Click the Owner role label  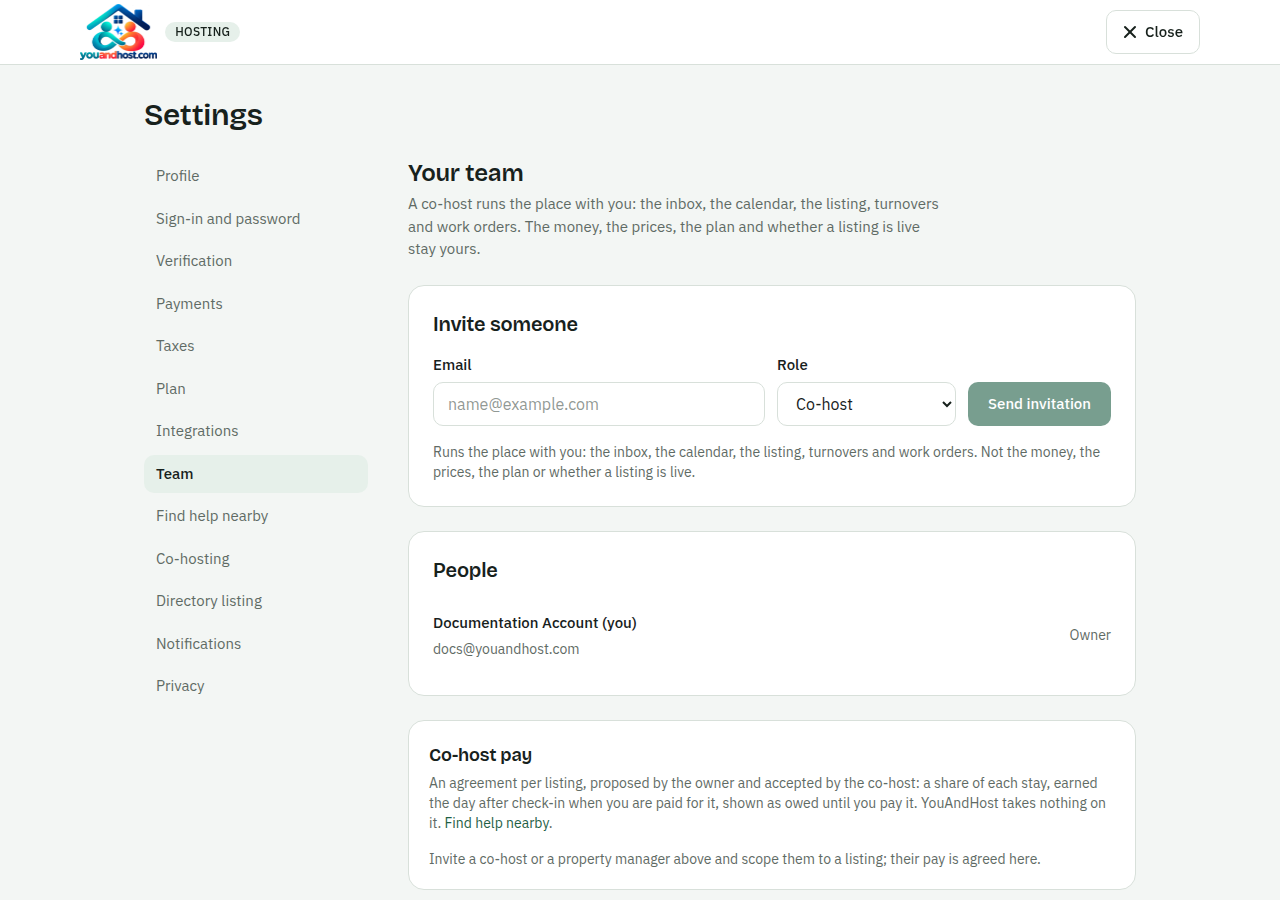(1090, 635)
